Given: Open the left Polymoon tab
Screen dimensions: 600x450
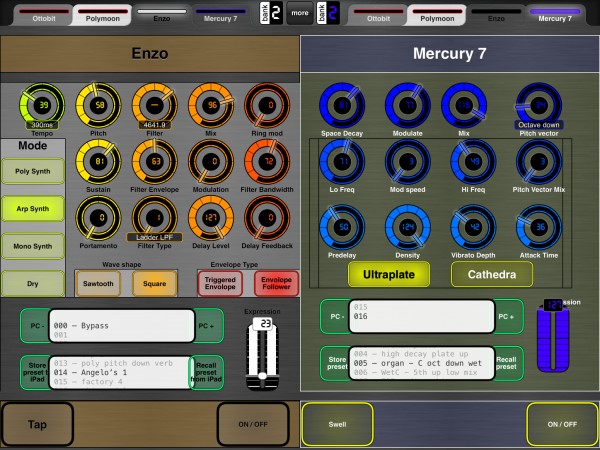Looking at the screenshot, I should click(x=102, y=15).
